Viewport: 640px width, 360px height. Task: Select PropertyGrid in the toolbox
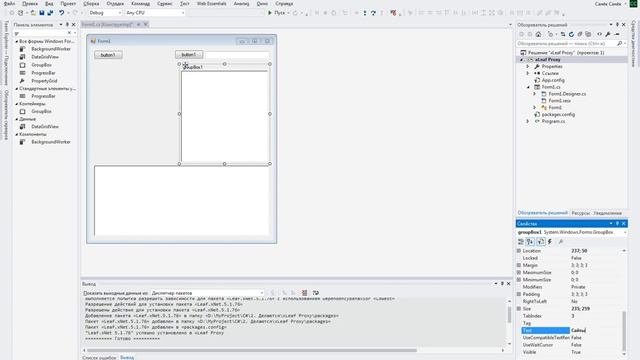[44, 81]
